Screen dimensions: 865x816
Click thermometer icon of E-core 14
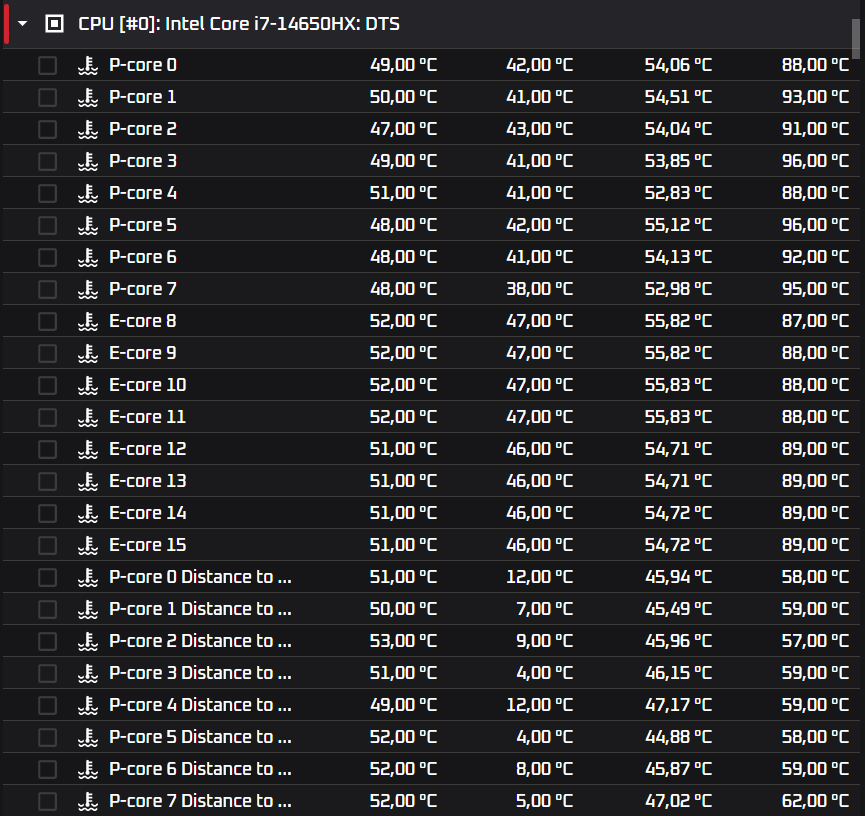[88, 513]
